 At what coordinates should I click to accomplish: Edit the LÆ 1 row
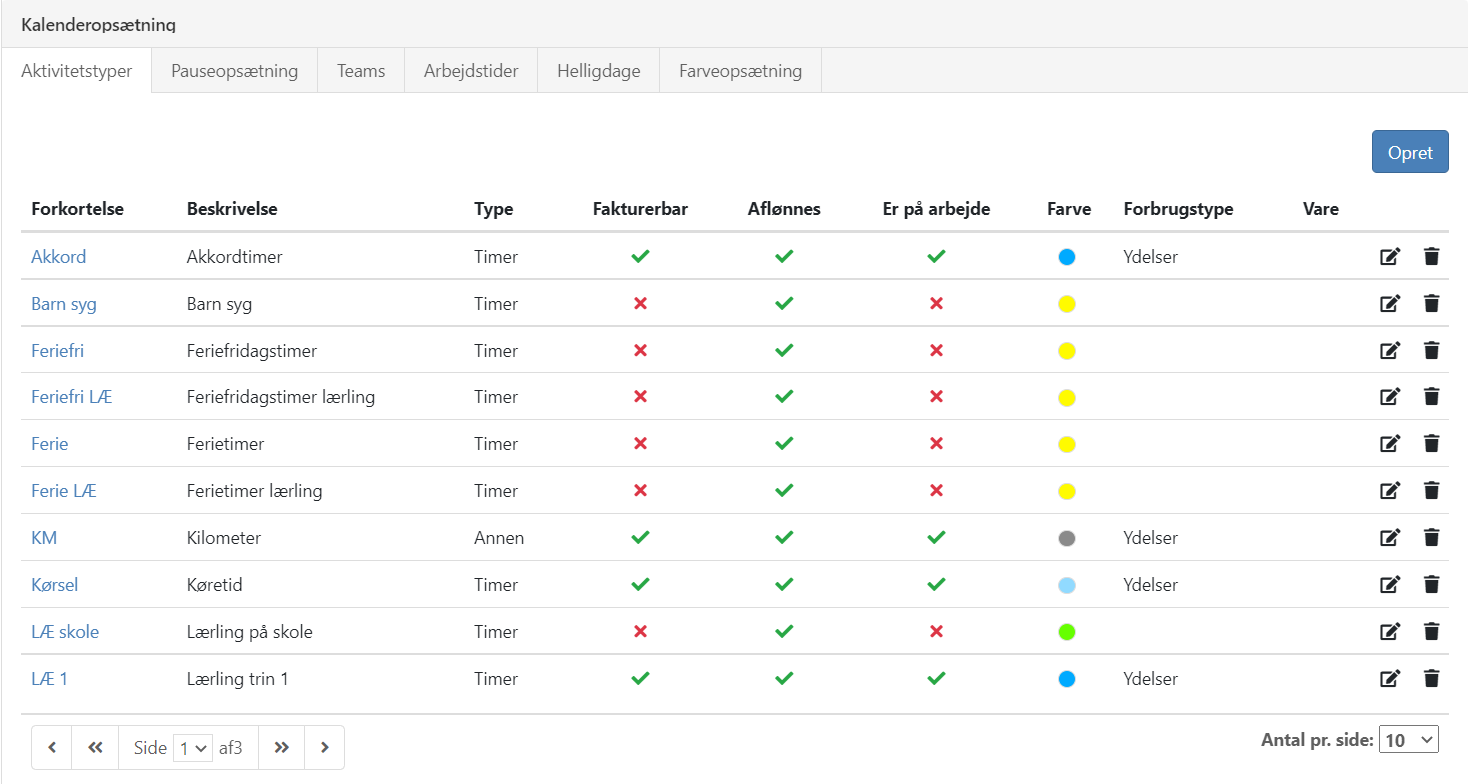pyautogui.click(x=1390, y=679)
